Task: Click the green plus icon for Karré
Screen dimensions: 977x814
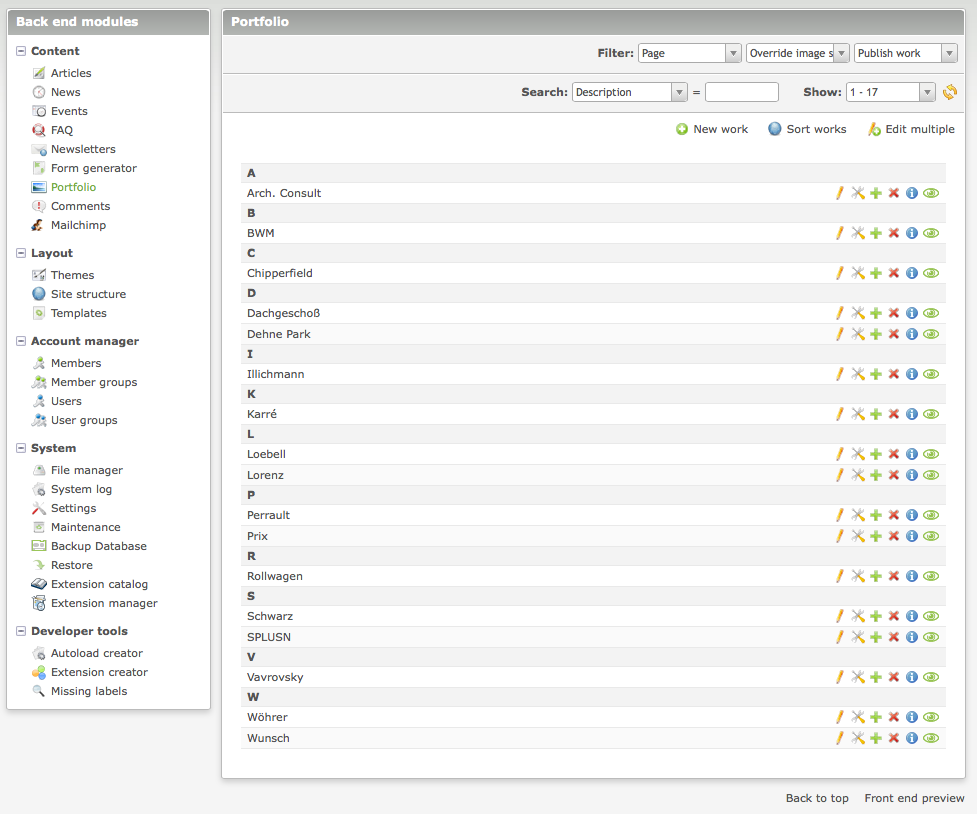Action: [876, 414]
